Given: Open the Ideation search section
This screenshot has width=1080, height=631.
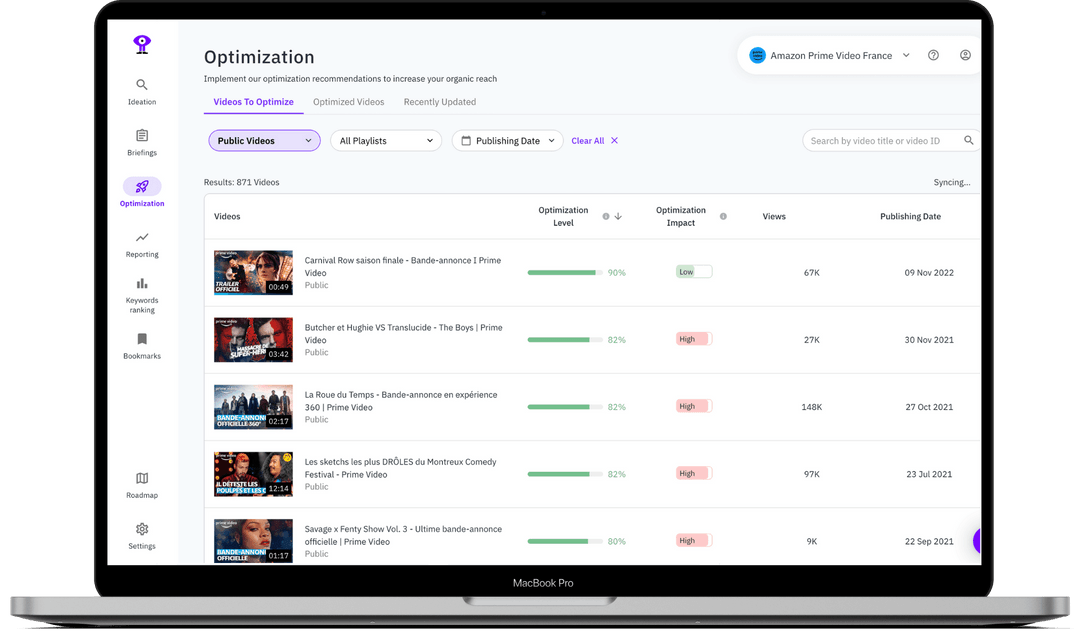Looking at the screenshot, I should coord(141,92).
